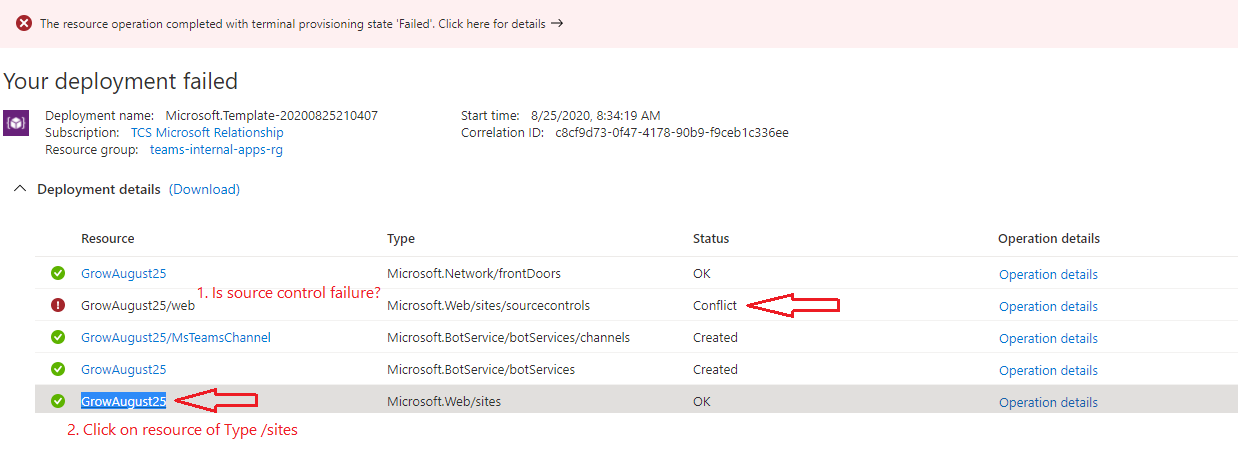Download the deployment details

pyautogui.click(x=204, y=189)
